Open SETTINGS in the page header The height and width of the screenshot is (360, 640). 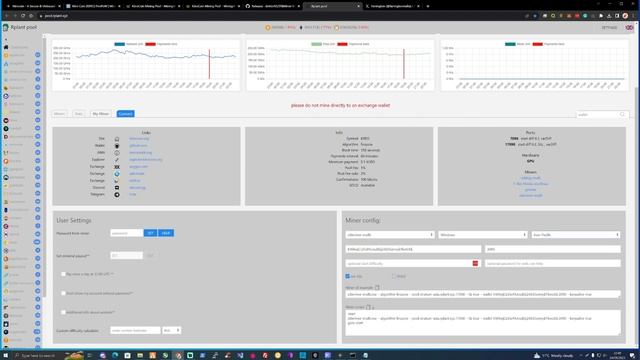coord(609,28)
